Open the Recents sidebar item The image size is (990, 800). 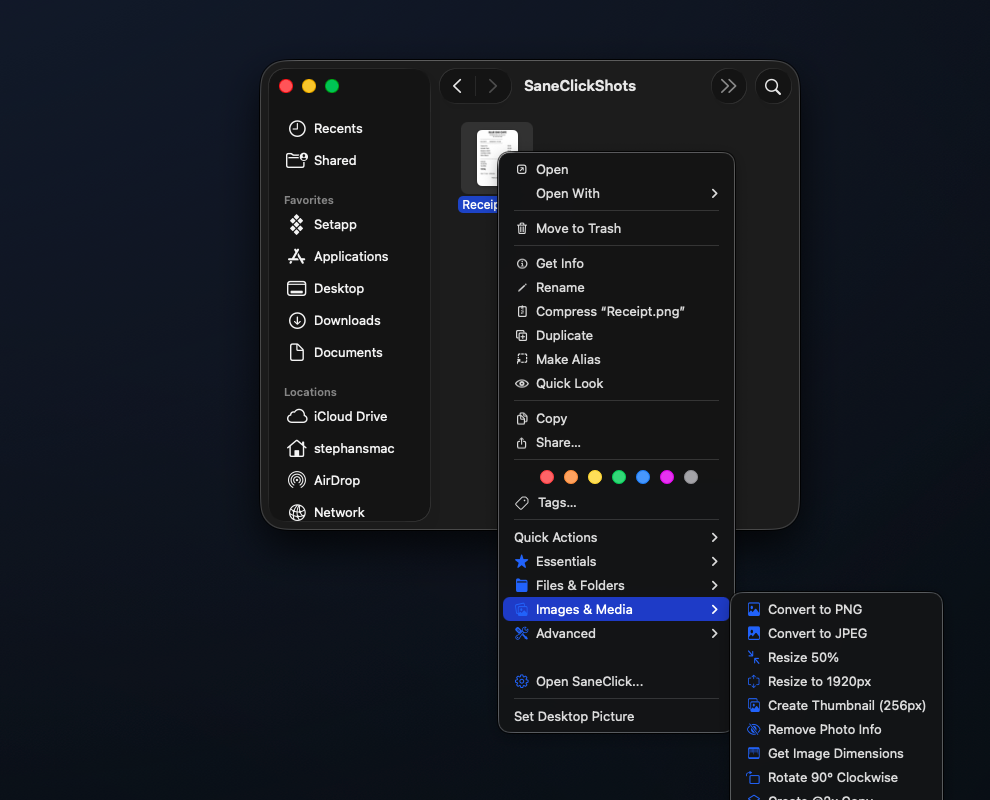[x=350, y=128]
